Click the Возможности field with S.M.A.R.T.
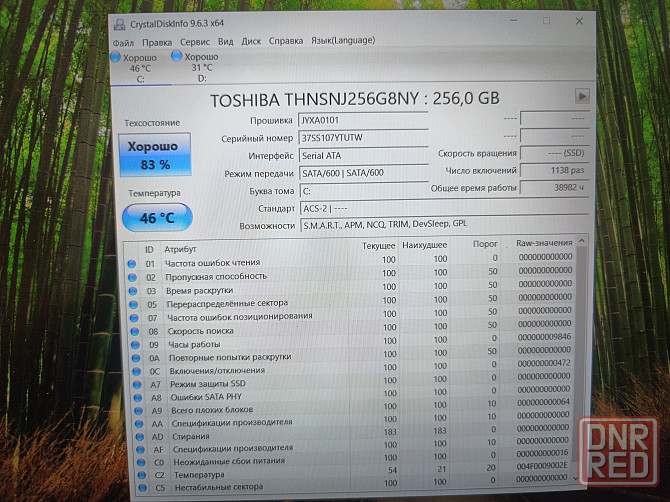Screen dimensions: 670x502 pyautogui.click(x=445, y=224)
